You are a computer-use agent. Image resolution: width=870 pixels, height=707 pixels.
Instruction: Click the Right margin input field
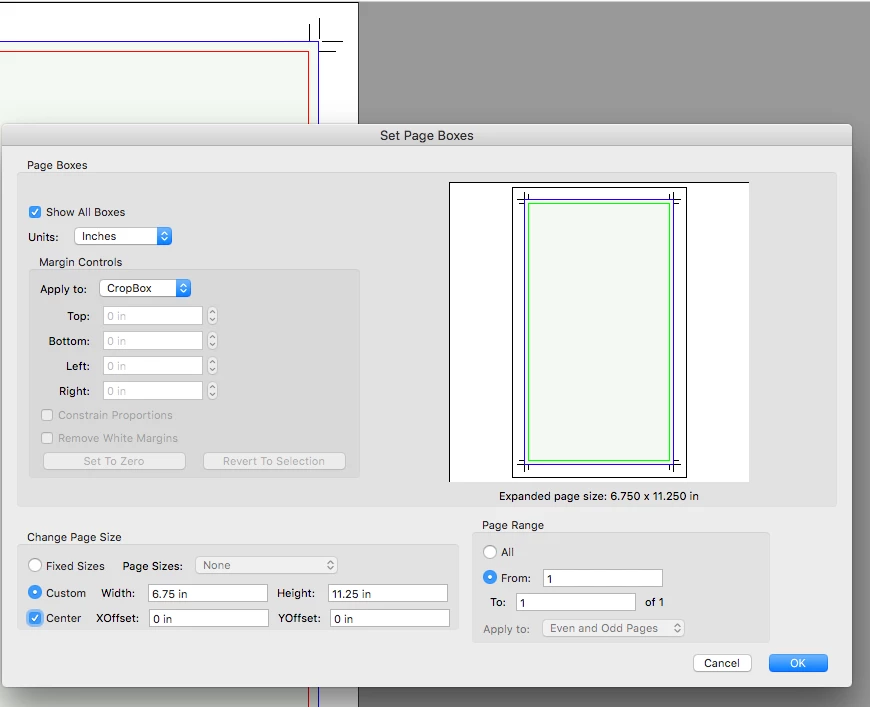[153, 391]
